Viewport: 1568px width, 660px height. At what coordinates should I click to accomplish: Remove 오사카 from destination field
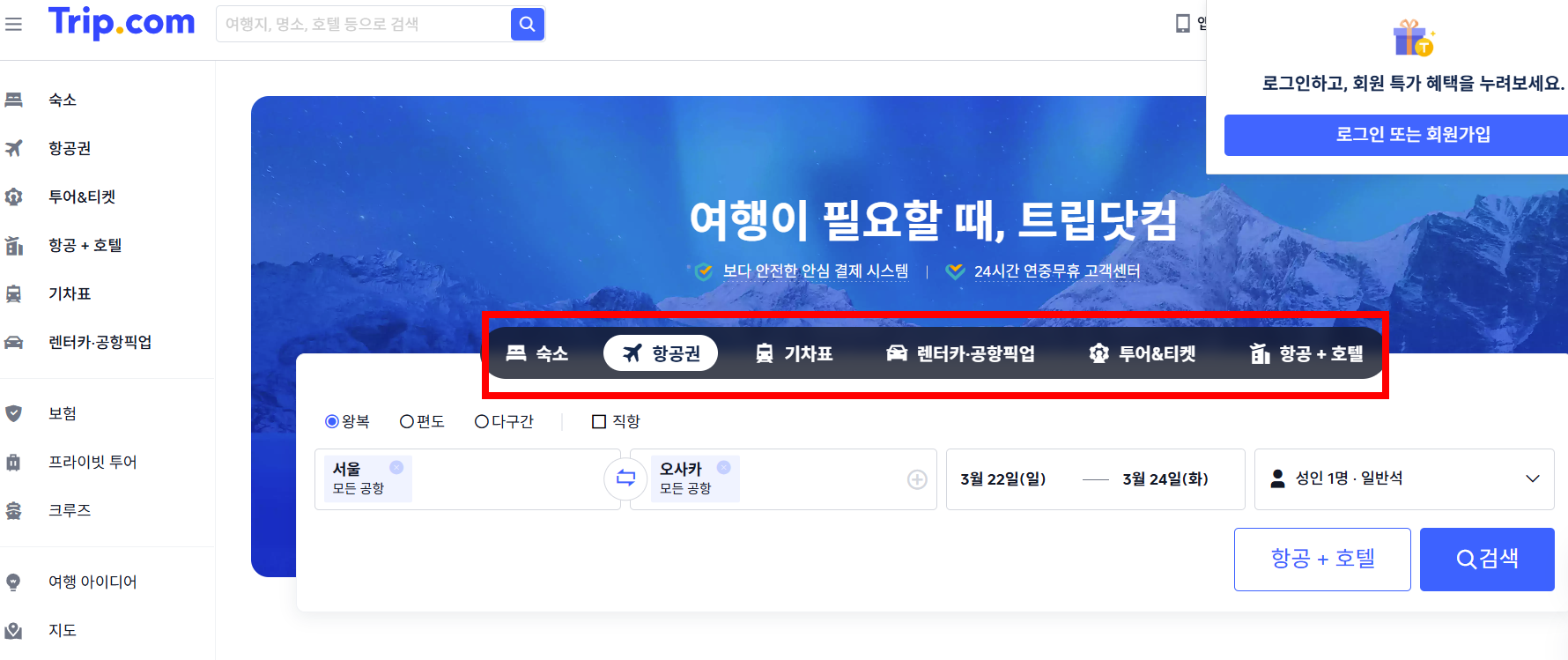723,467
